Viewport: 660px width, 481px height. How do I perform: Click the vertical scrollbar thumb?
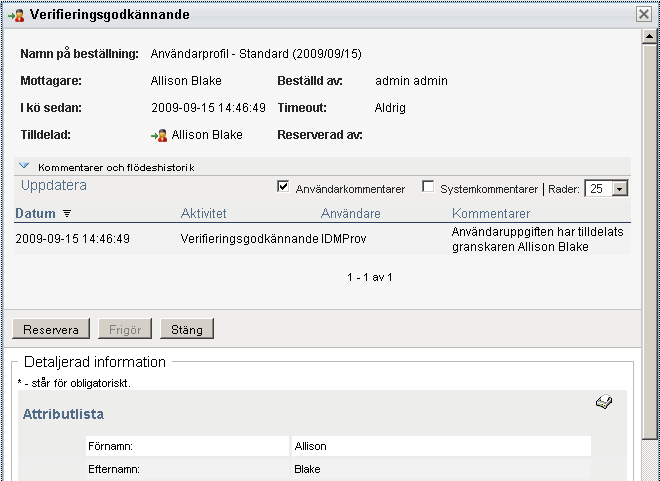[x=649, y=242]
